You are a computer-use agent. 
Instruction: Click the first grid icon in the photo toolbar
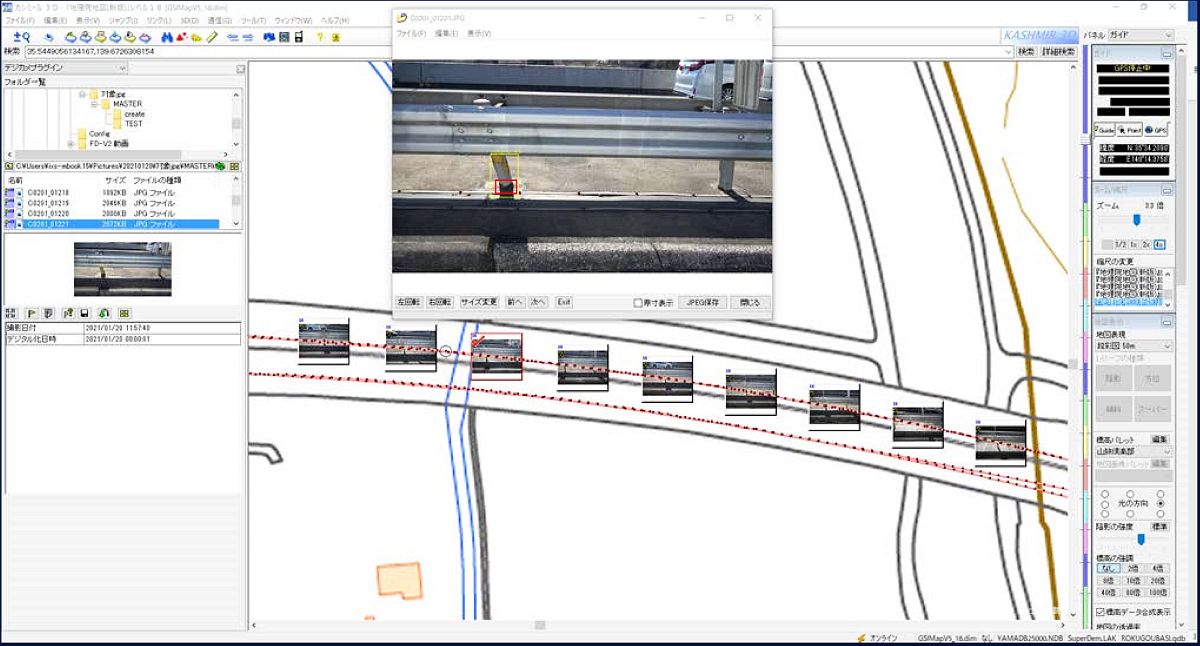click(11, 313)
